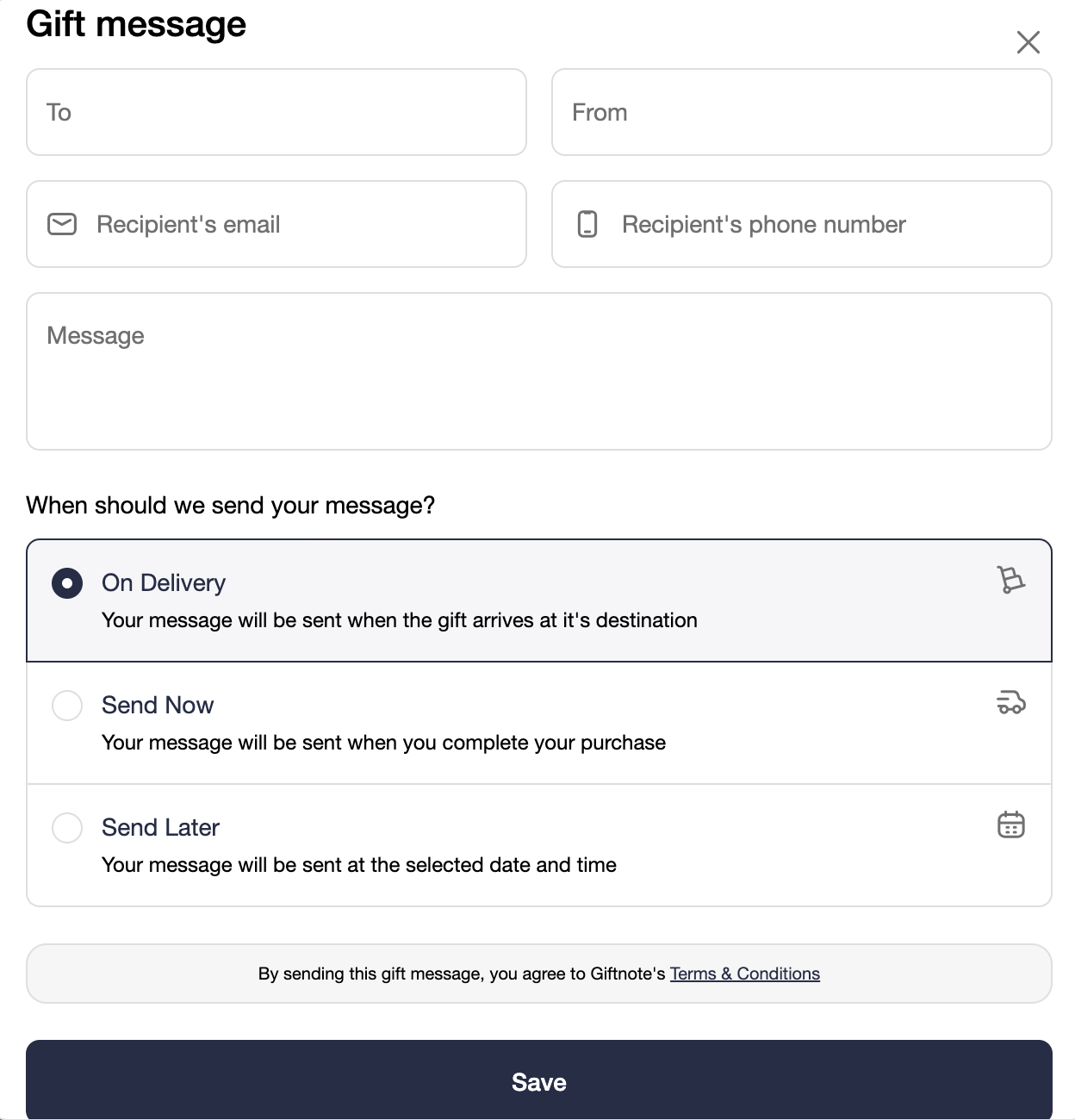Select the Send Later radio button
The width and height of the screenshot is (1075, 1120).
point(67,828)
